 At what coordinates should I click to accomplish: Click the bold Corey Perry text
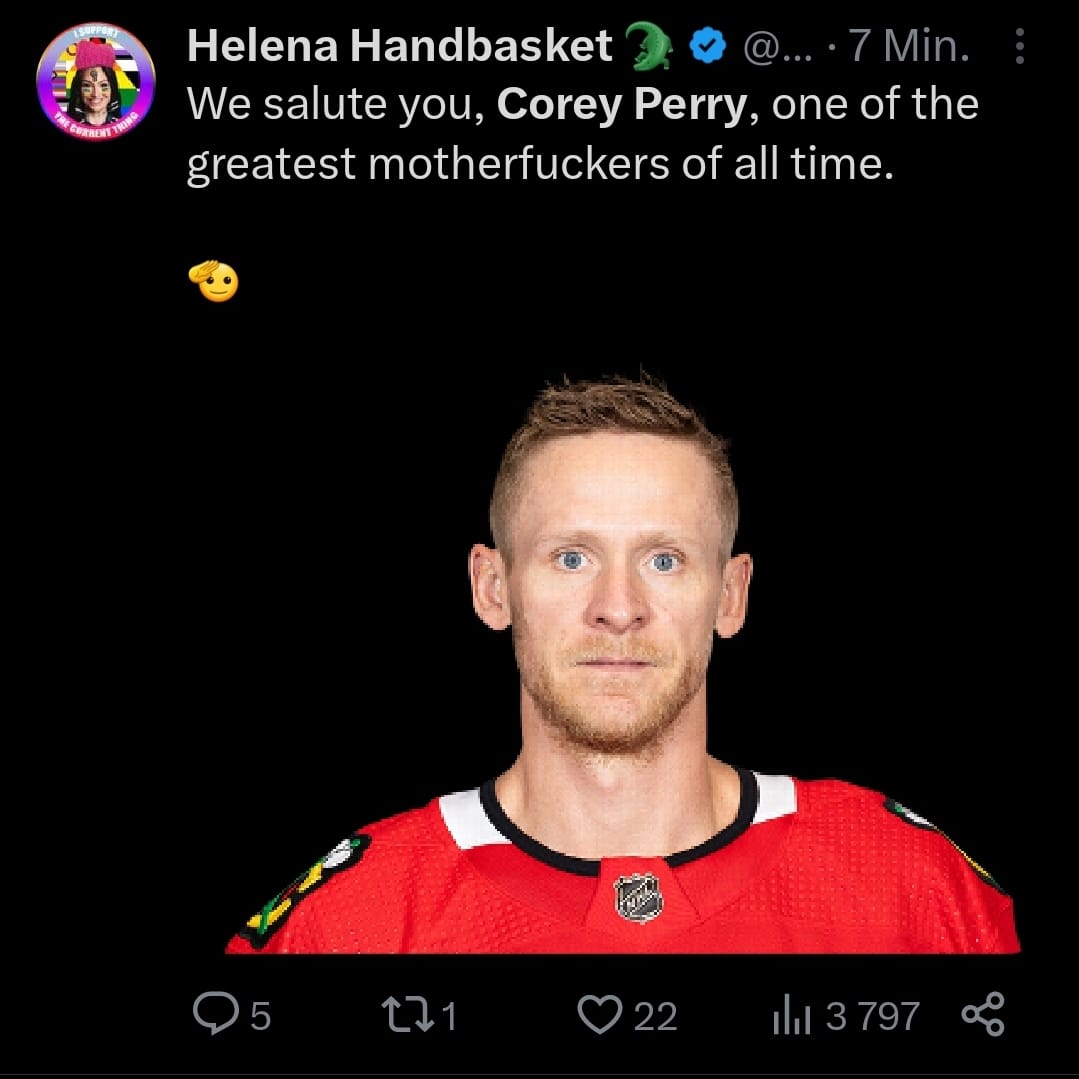pos(622,104)
